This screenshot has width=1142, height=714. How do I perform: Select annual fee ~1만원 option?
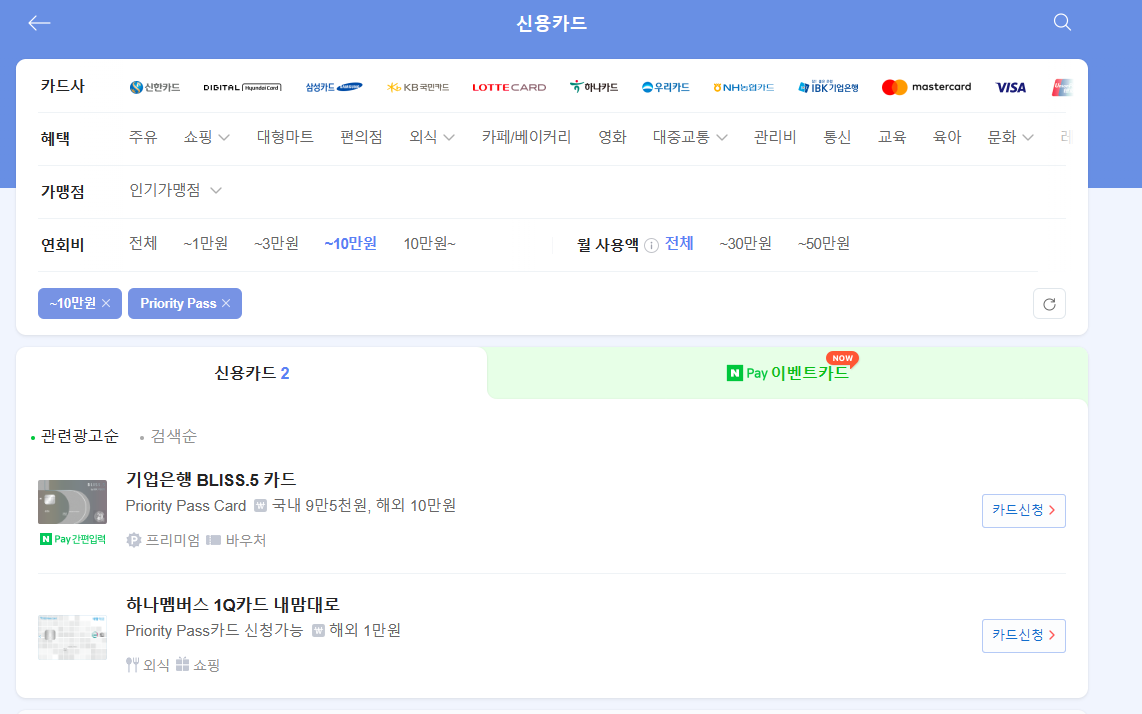(205, 243)
